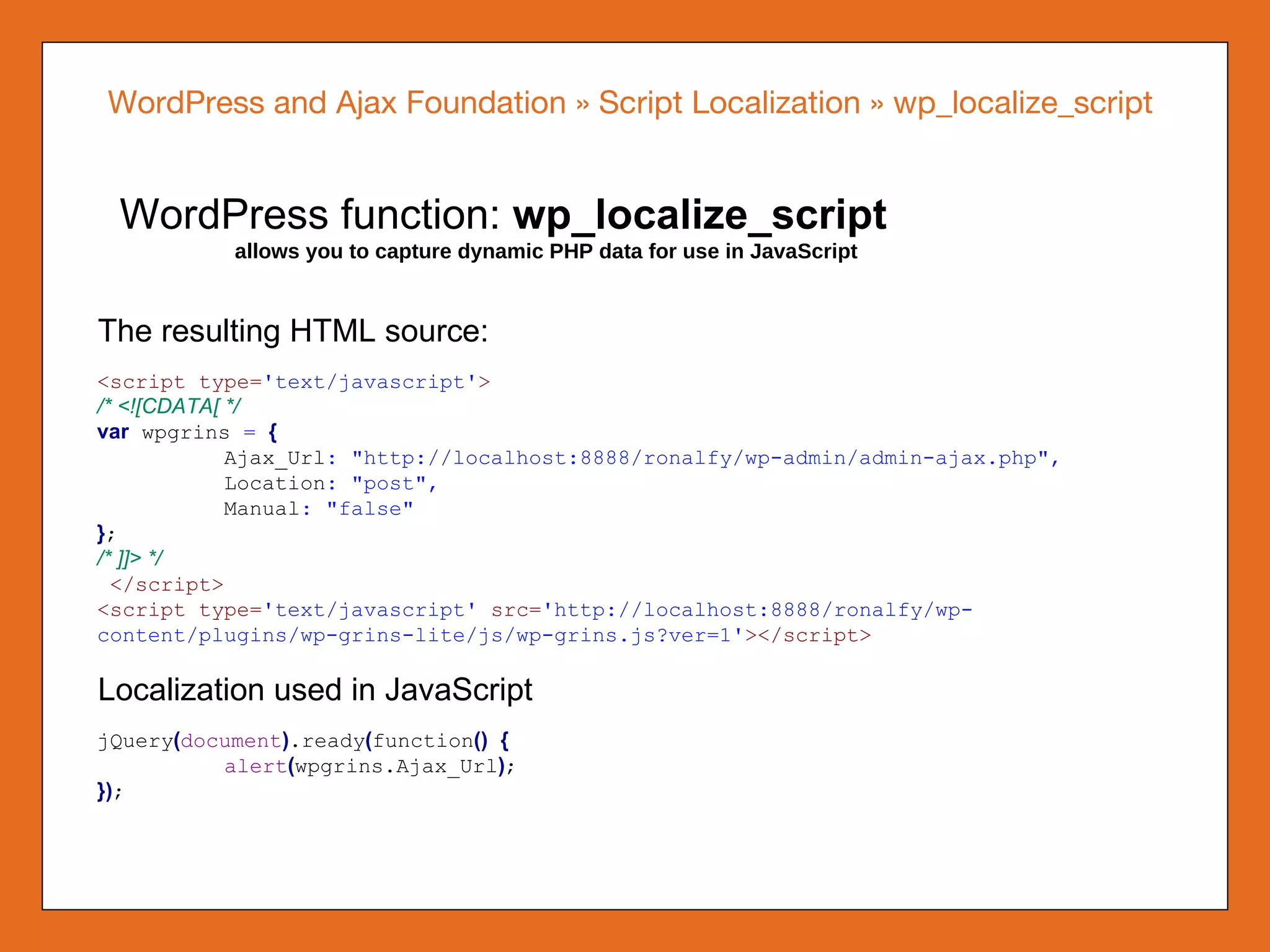Click the green comment '/* <![CDATA[ */'
This screenshot has height=952, width=1270.
point(169,407)
